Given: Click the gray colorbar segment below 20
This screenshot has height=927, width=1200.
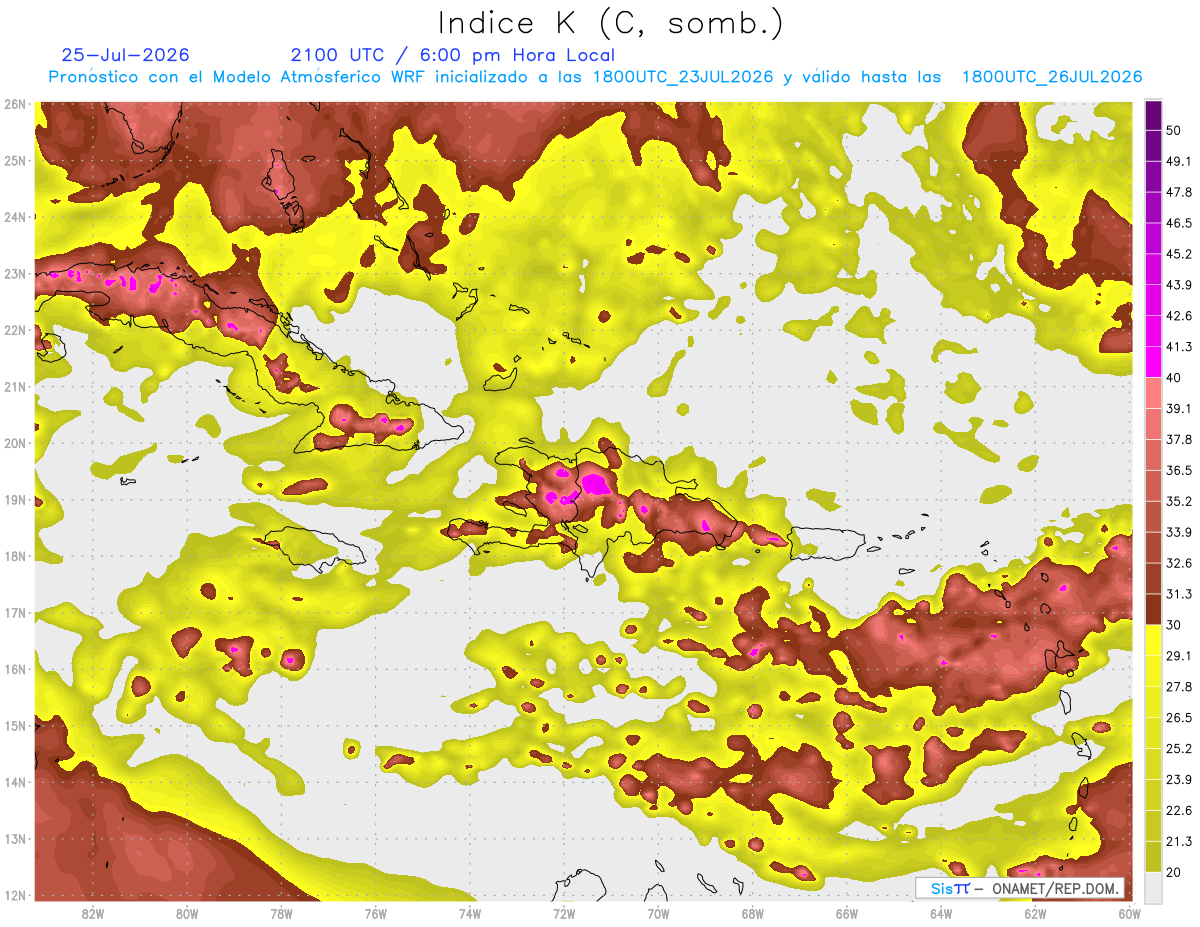Looking at the screenshot, I should [1153, 886].
